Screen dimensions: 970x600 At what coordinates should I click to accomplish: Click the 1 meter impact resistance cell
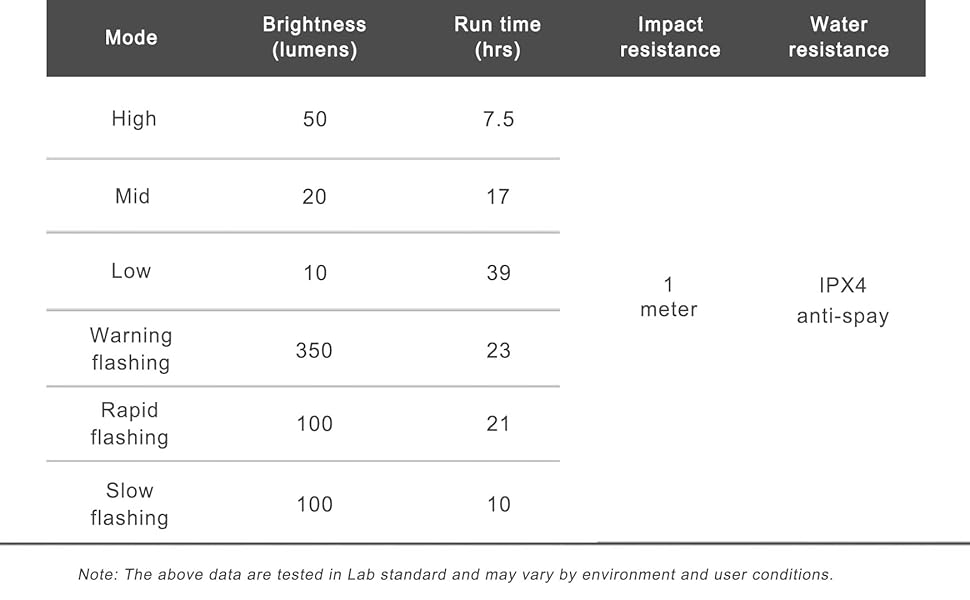pyautogui.click(x=669, y=298)
